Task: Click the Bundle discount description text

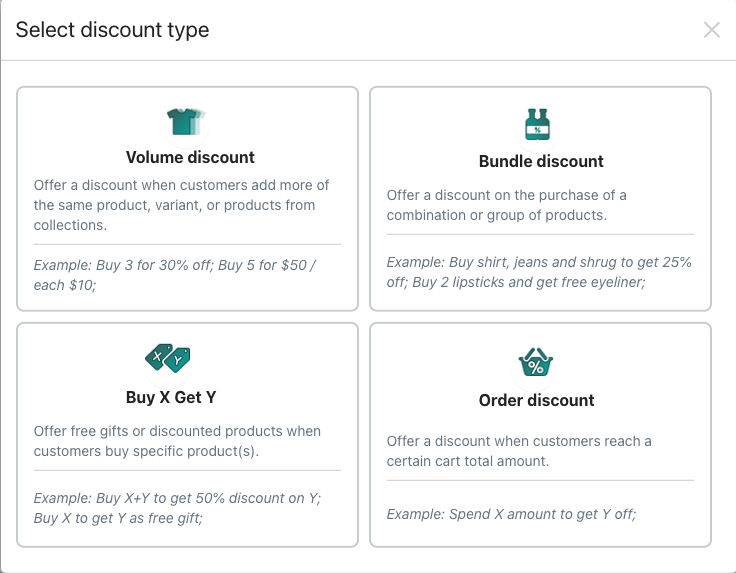Action: coord(506,205)
